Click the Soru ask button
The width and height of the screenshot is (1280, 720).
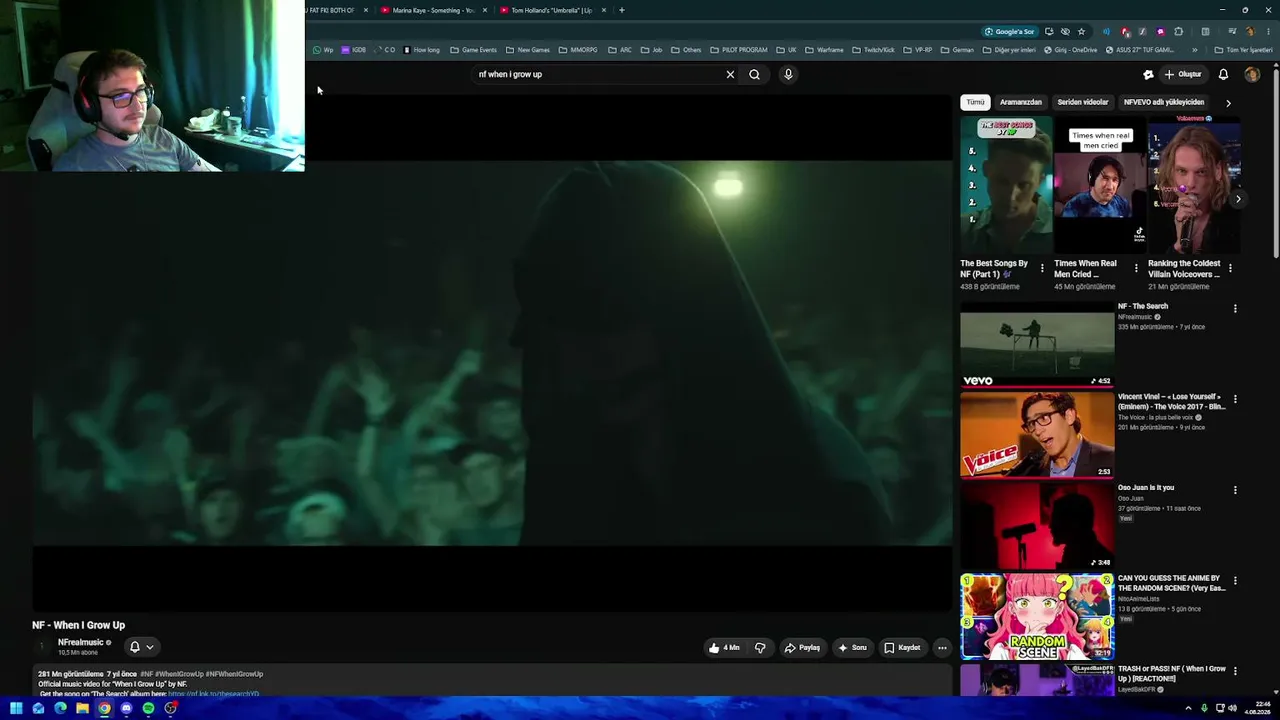[x=853, y=648]
